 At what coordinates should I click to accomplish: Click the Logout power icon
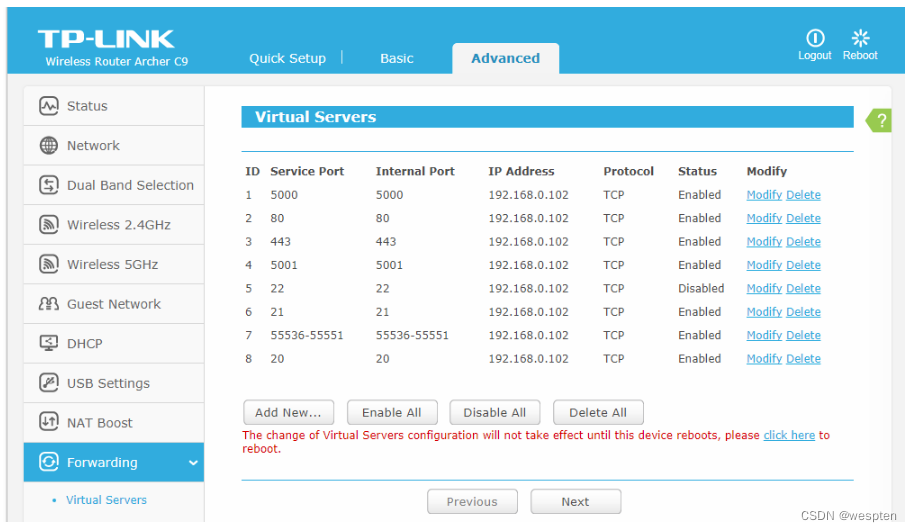click(815, 38)
